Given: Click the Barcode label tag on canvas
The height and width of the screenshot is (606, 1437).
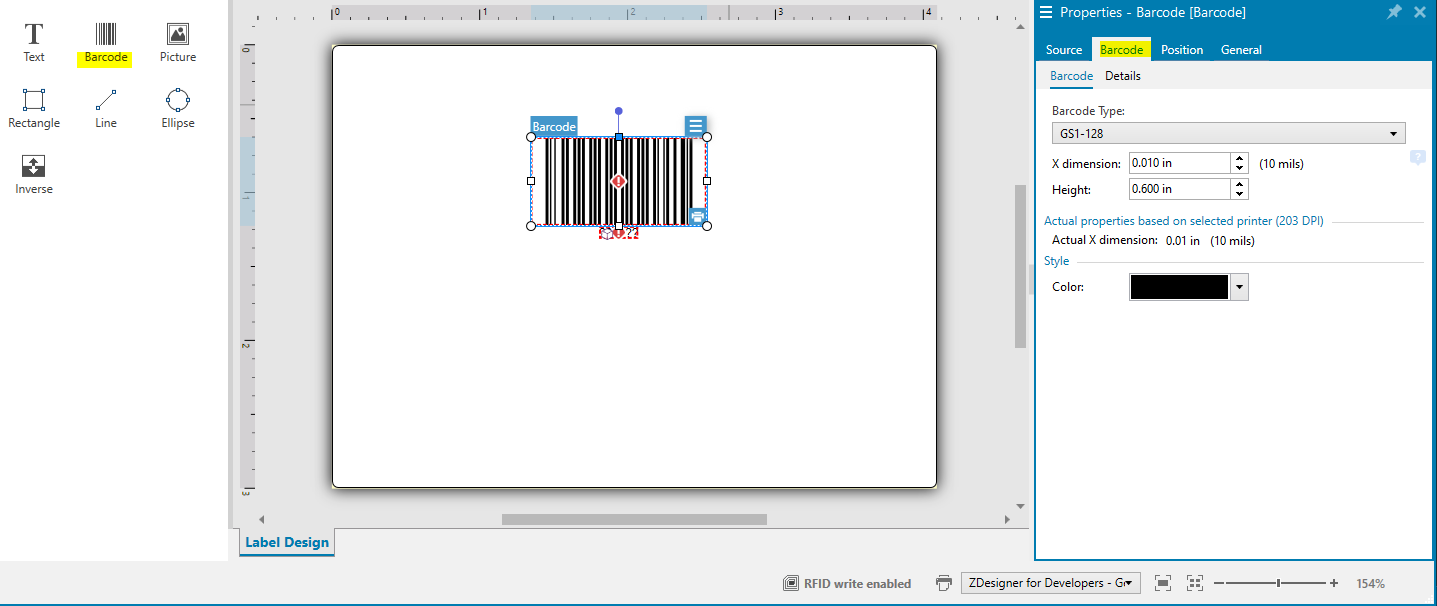Looking at the screenshot, I should (554, 127).
